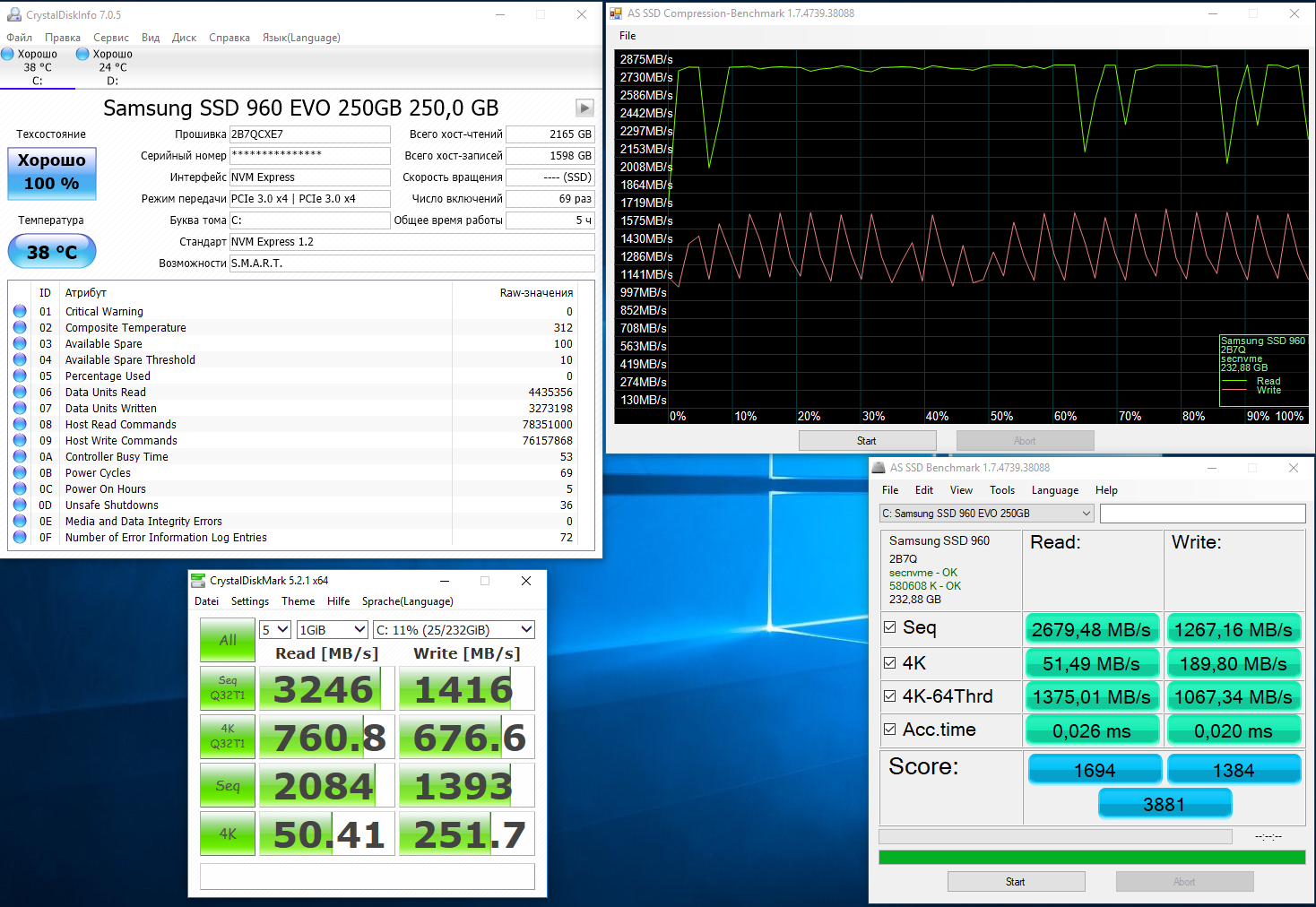
Task: Click Start in AS SSD Compression-Benchmark
Action: point(867,441)
